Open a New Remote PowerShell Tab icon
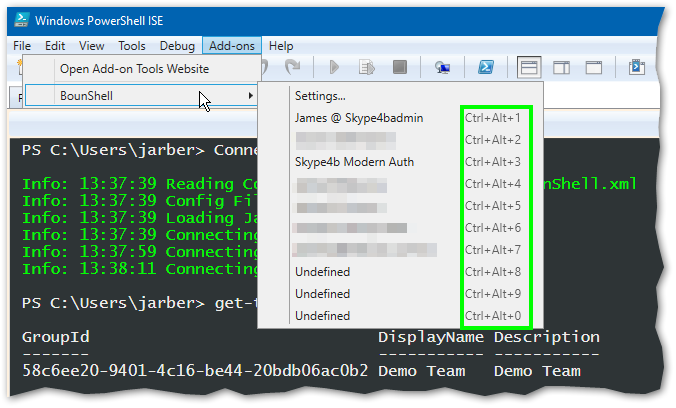 442,67
